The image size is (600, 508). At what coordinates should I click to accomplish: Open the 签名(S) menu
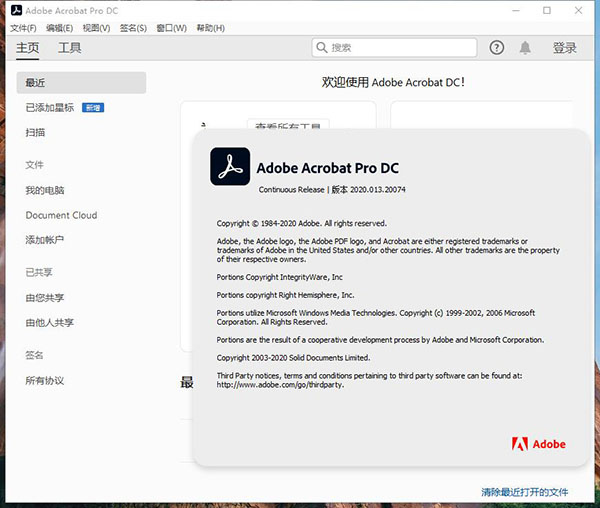point(133,28)
